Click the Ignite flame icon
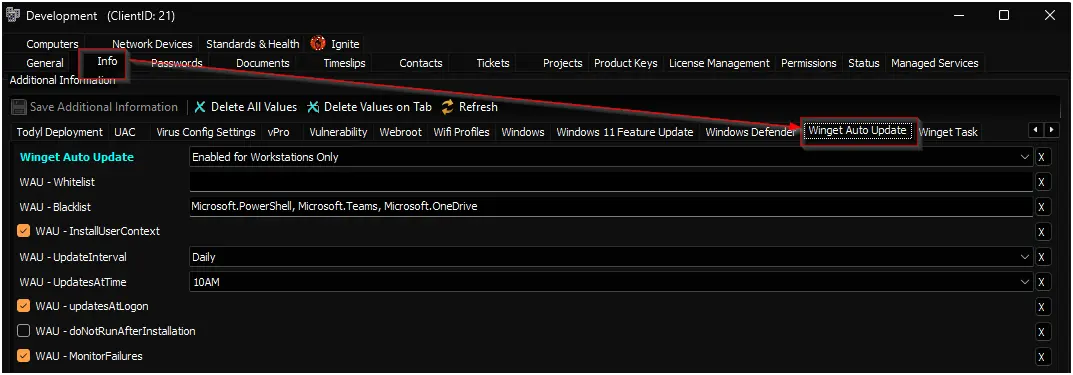 click(318, 43)
